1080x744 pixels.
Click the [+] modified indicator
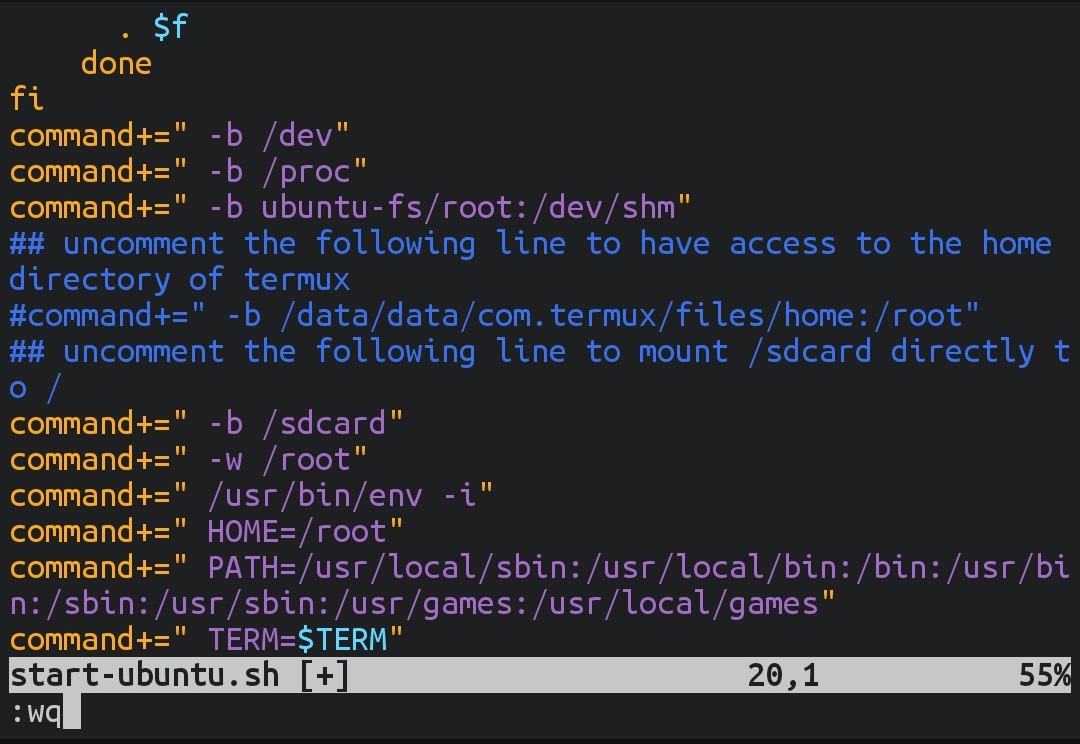point(325,676)
